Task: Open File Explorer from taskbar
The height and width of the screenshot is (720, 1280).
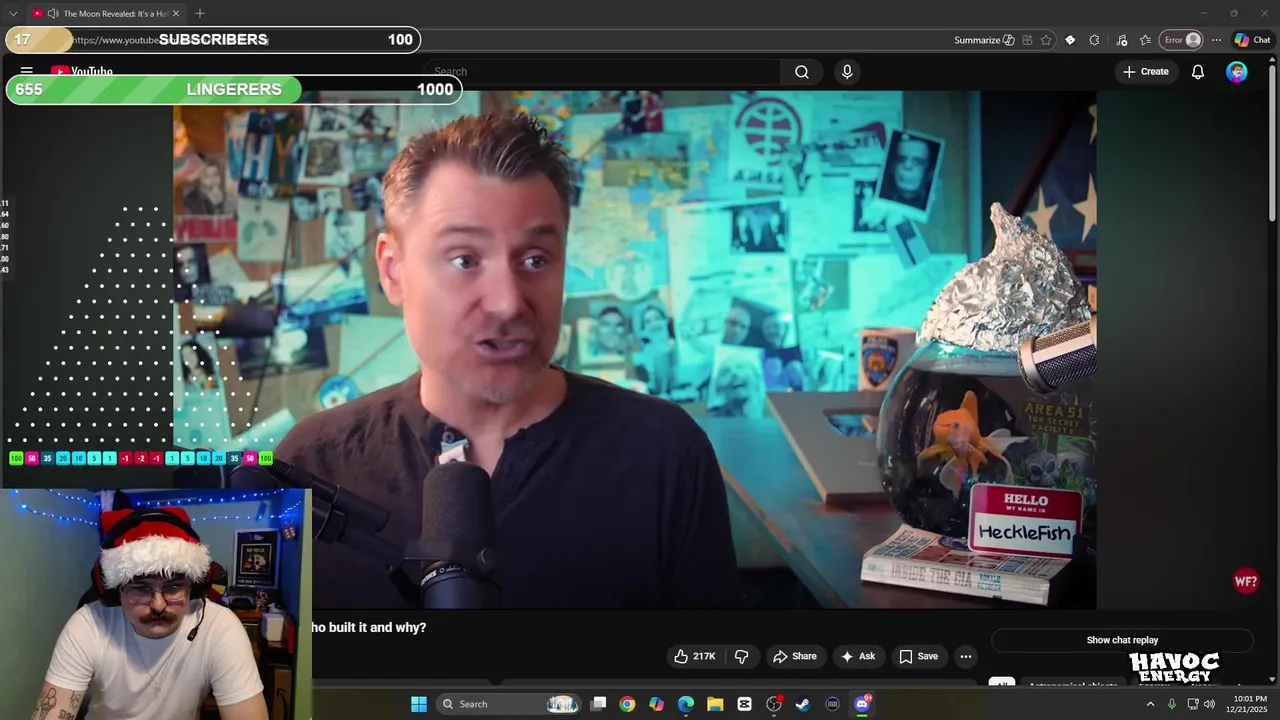Action: click(715, 704)
